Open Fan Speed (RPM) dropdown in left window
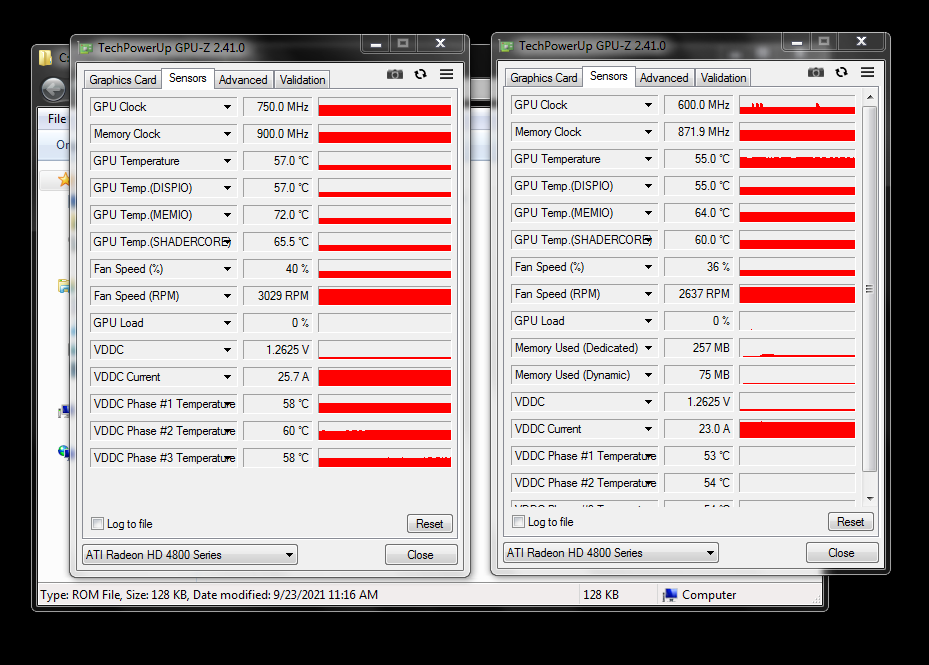This screenshot has width=929, height=665. pos(227,296)
